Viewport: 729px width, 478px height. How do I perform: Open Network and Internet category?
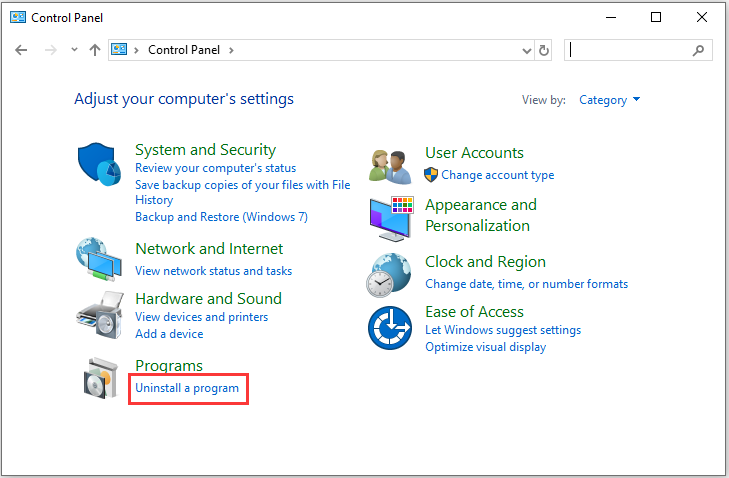click(x=209, y=249)
